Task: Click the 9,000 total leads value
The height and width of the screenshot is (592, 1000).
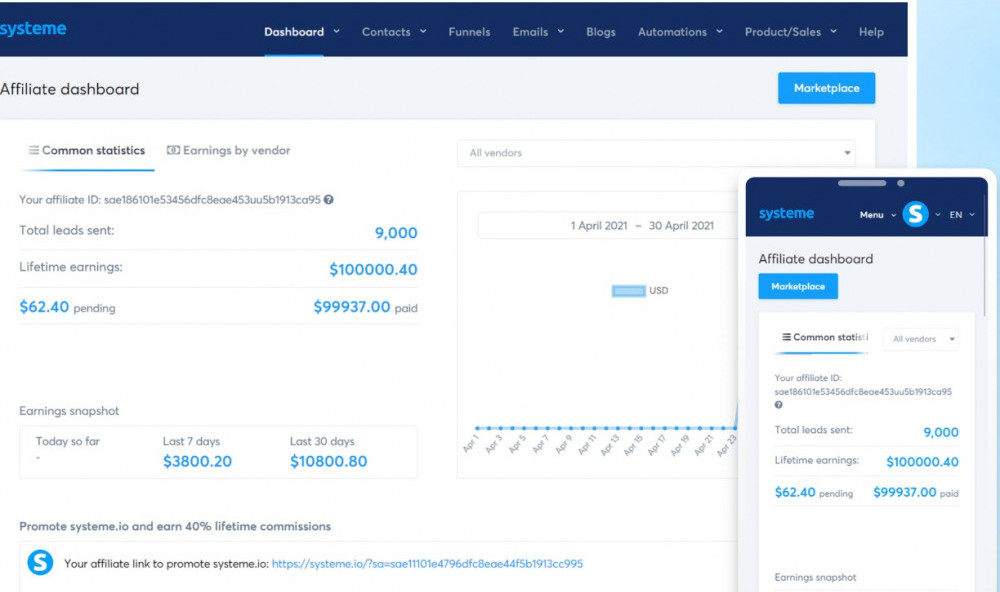Action: (x=396, y=233)
